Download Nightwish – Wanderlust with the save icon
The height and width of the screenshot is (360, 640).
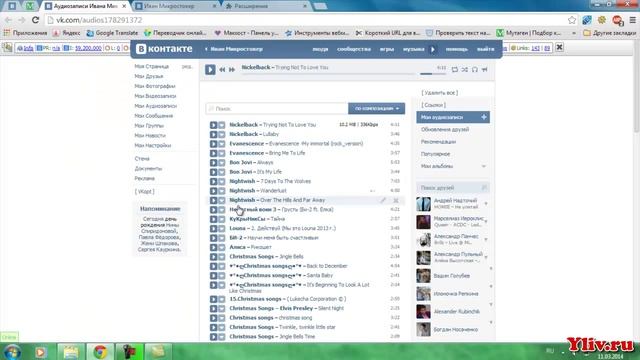pos(222,191)
